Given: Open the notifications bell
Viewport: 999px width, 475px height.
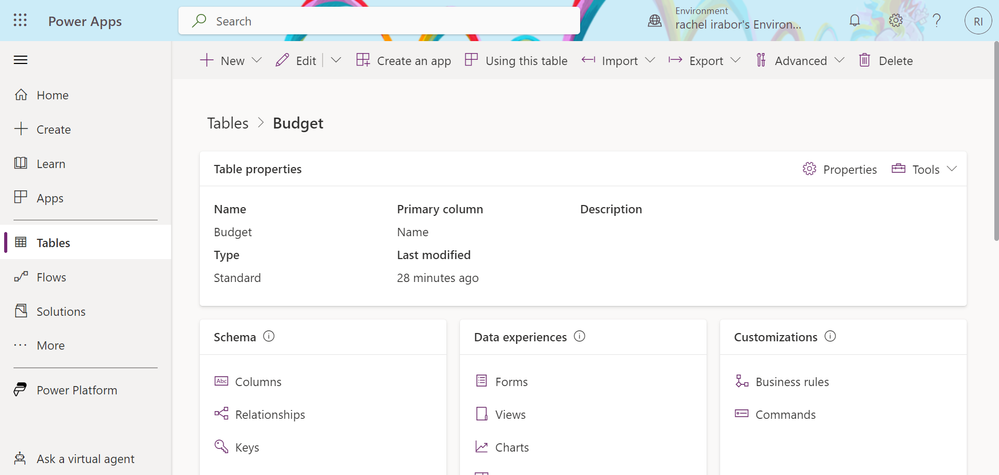Looking at the screenshot, I should tap(855, 20).
